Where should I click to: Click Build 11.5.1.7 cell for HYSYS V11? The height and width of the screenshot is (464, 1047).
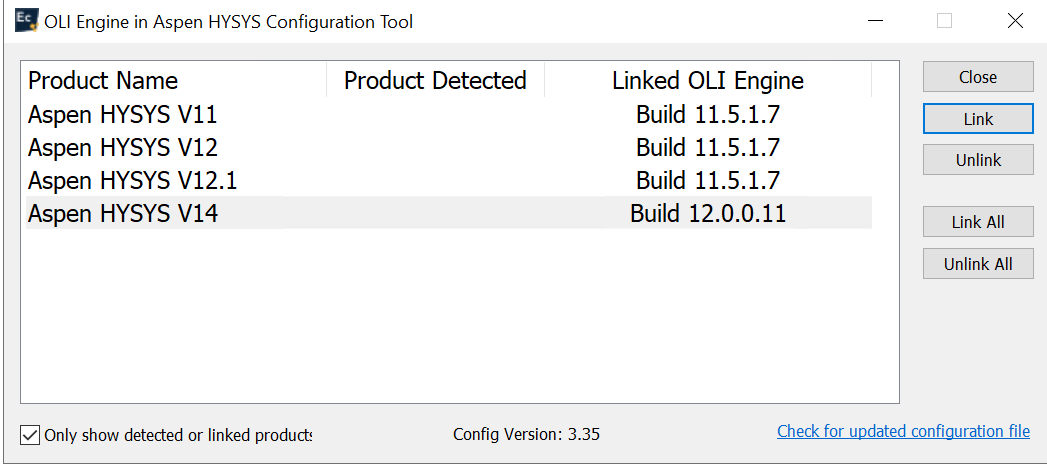pos(707,115)
